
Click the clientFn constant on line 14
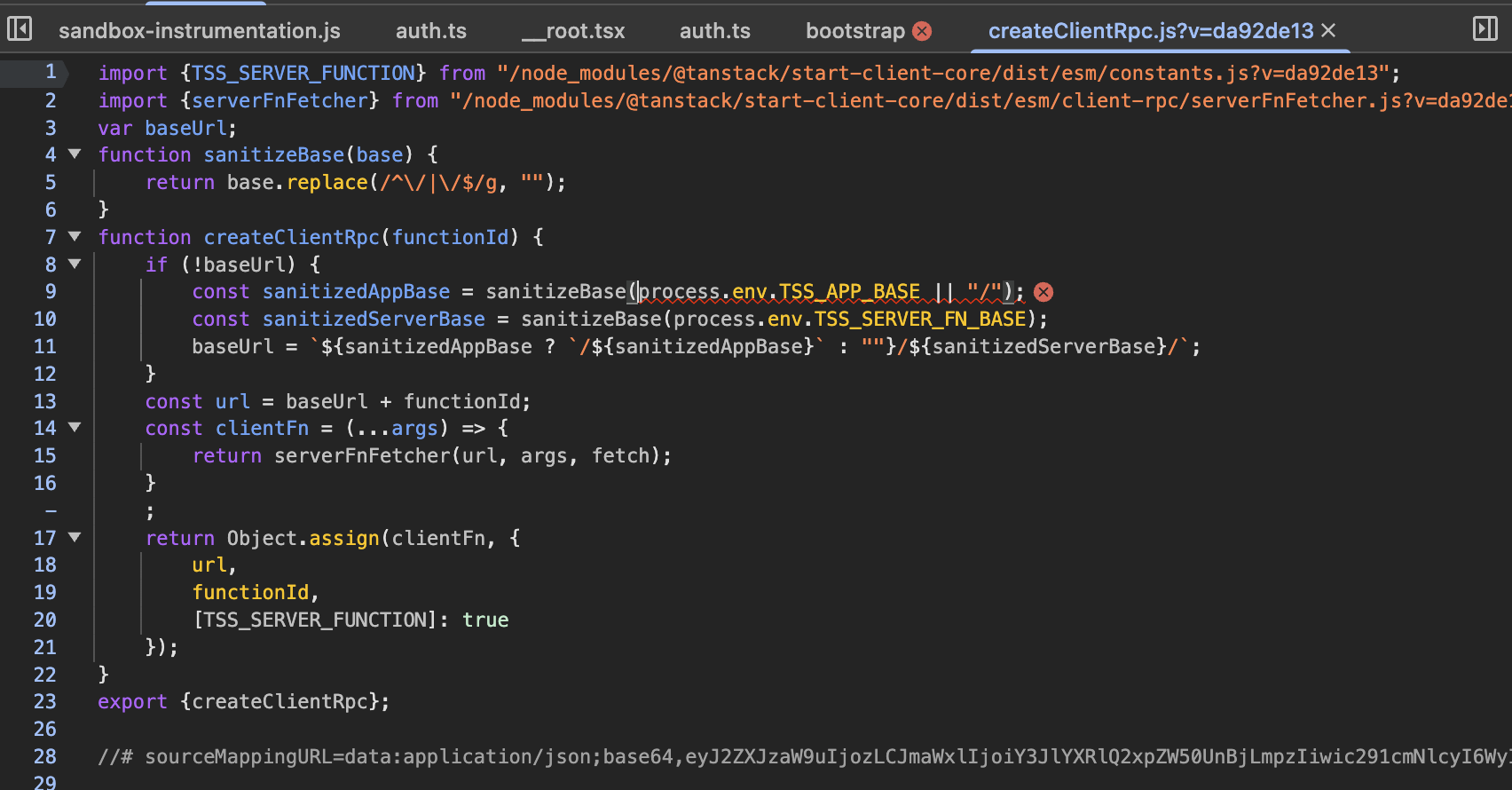[263, 428]
